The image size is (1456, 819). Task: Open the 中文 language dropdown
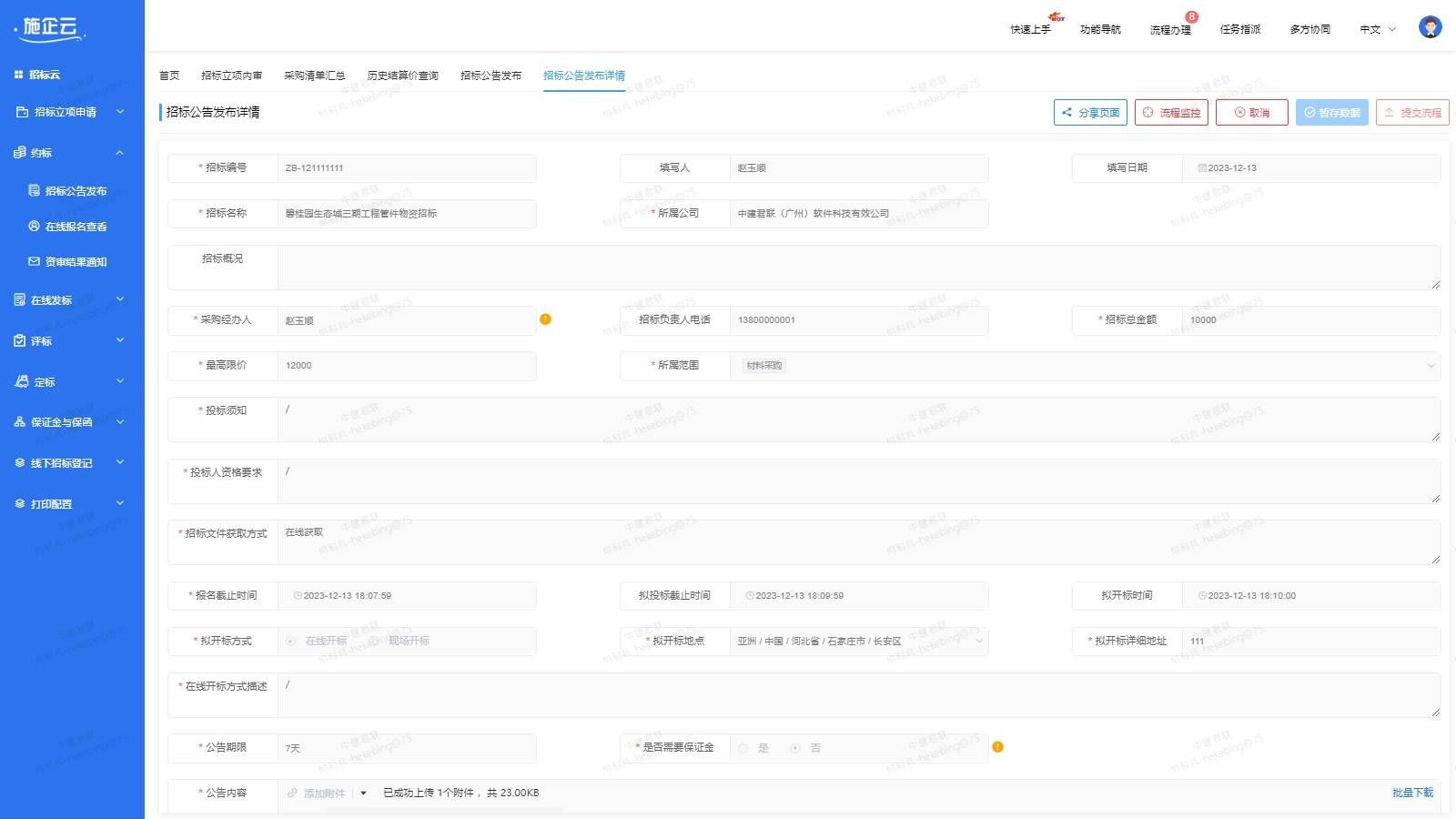(x=1377, y=29)
